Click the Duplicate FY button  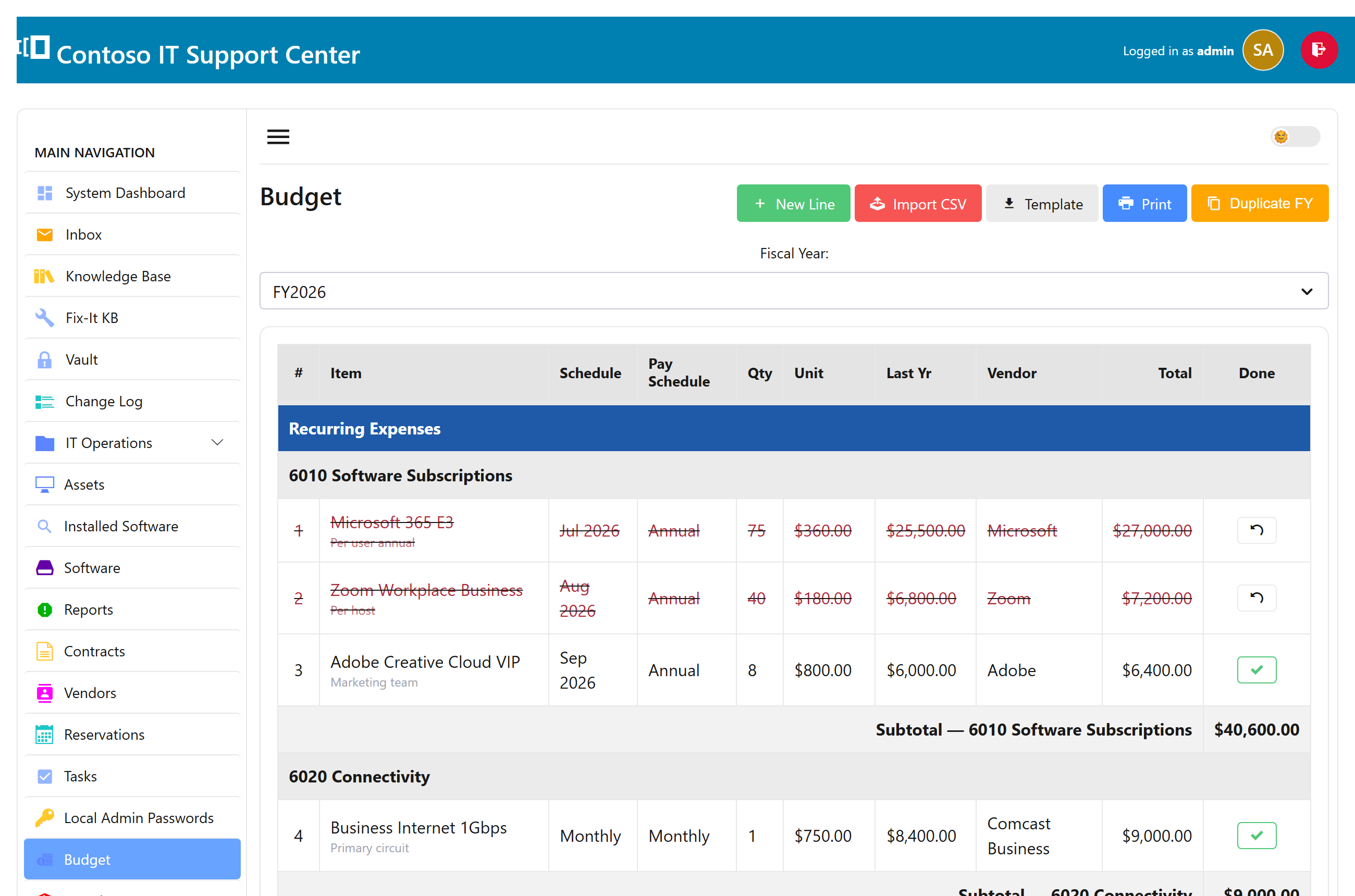(1260, 204)
